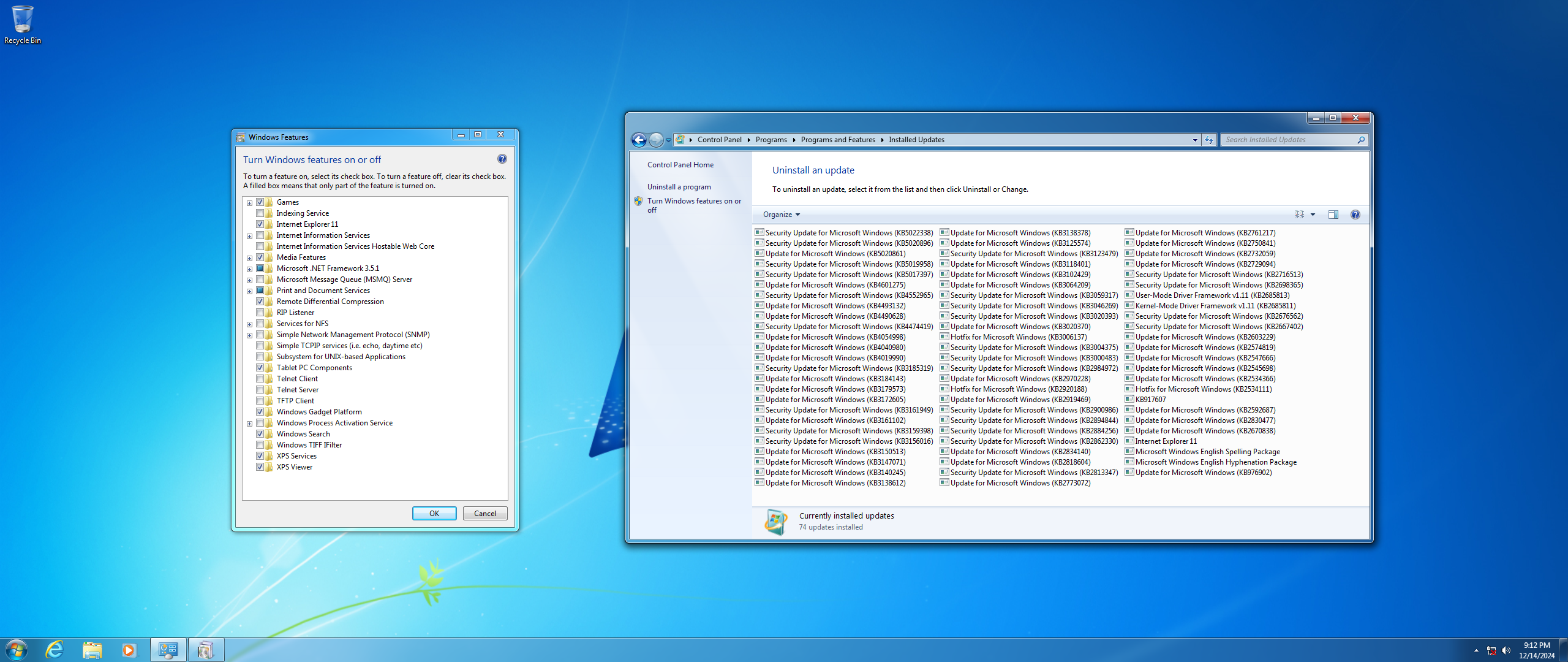
Task: Click the Installed Updates breadcrumb
Action: click(x=916, y=140)
